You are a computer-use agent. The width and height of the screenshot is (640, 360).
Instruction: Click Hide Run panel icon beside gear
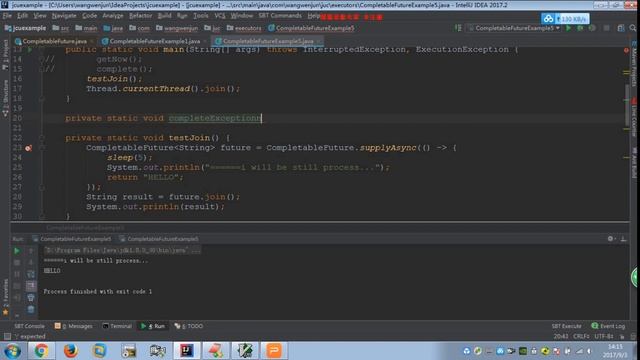[623, 239]
